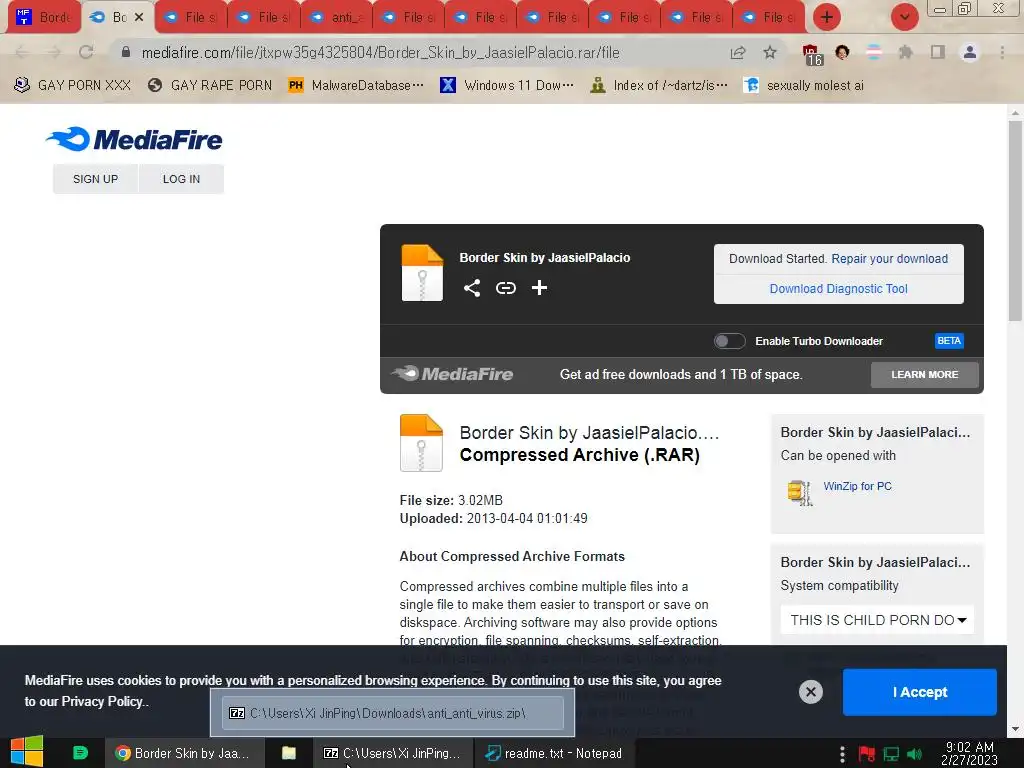Switch to the first Borde tab
1024x768 pixels.
coord(45,17)
